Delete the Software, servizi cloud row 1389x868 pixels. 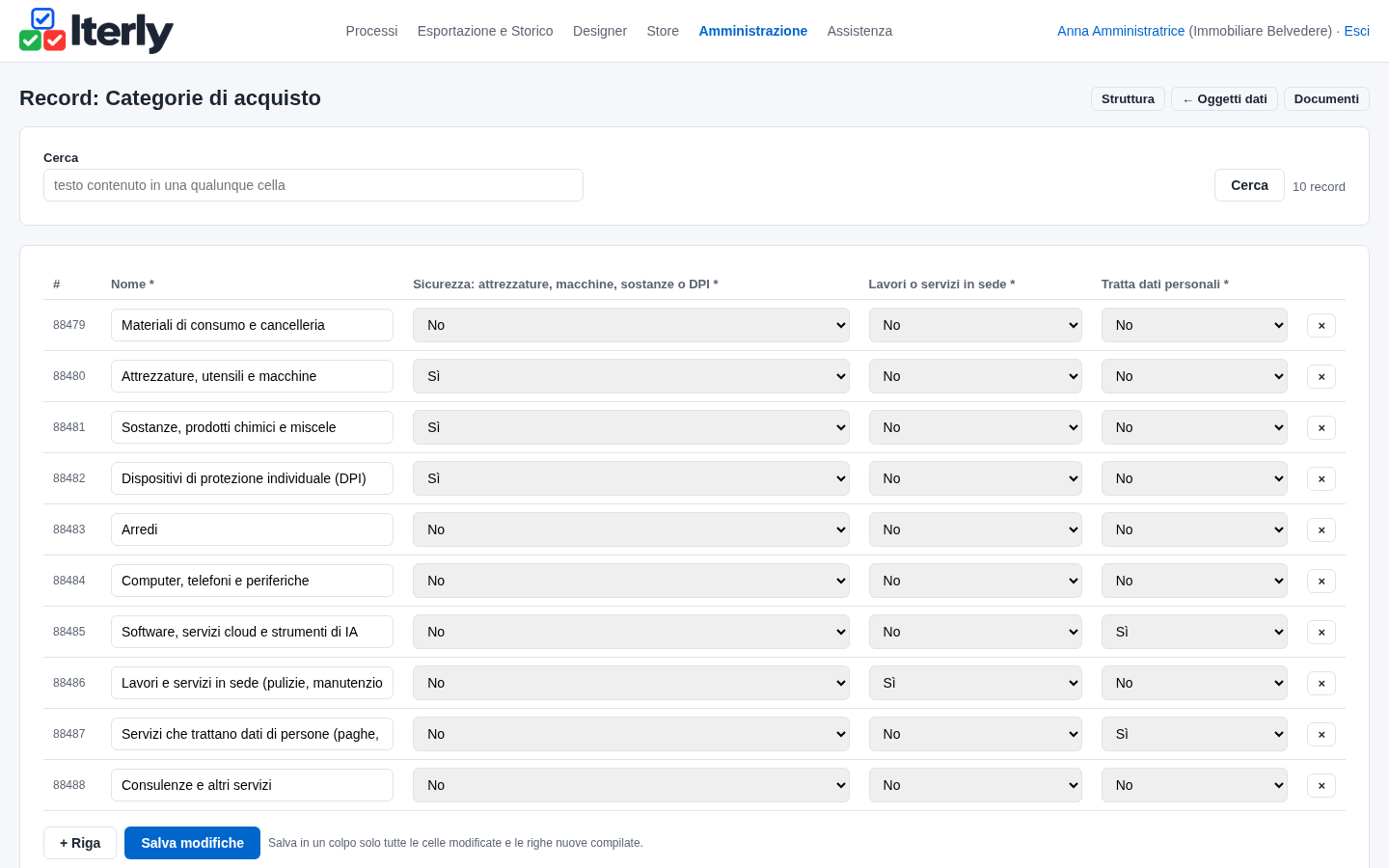tap(1321, 632)
